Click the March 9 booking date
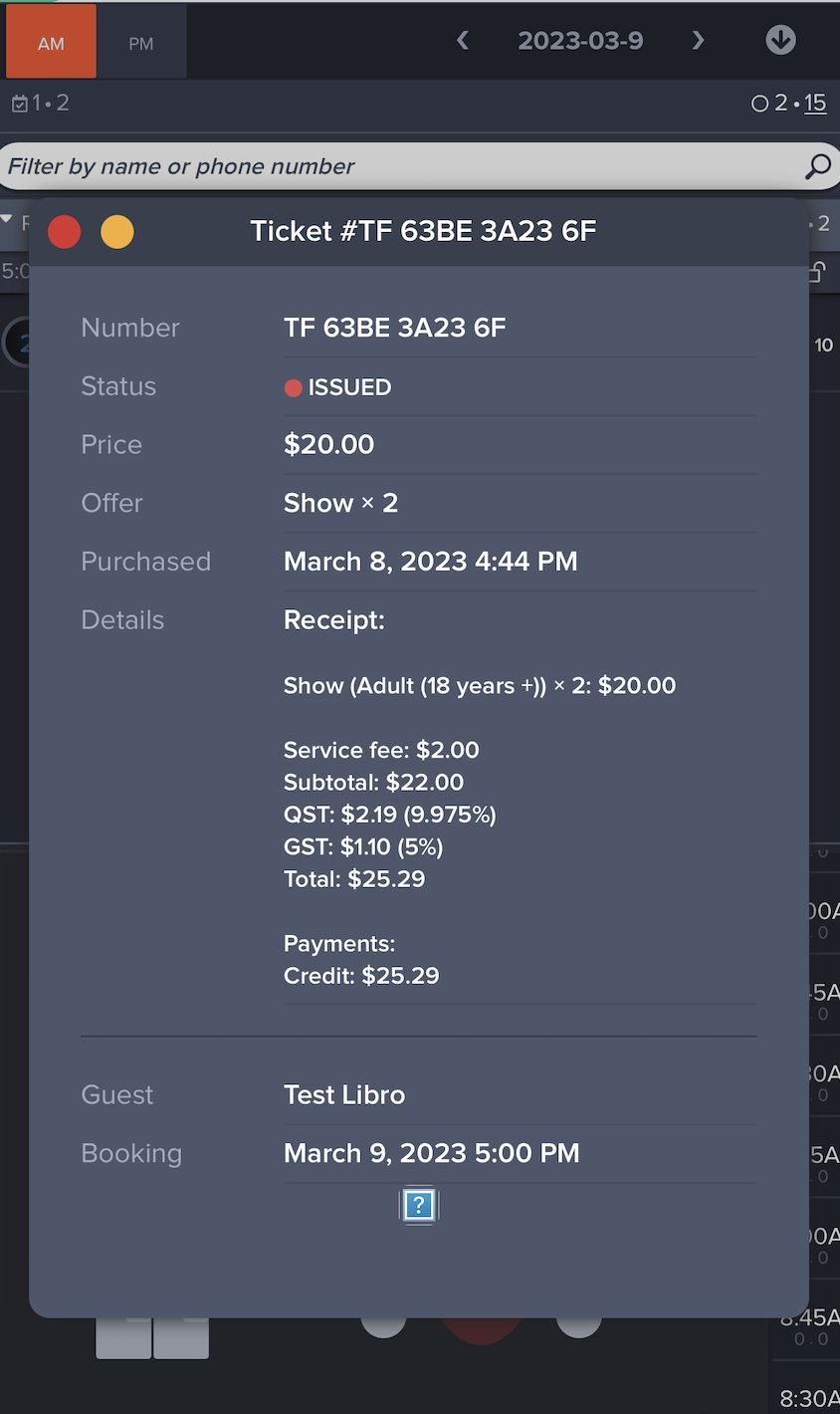This screenshot has height=1414, width=840. pos(431,1153)
